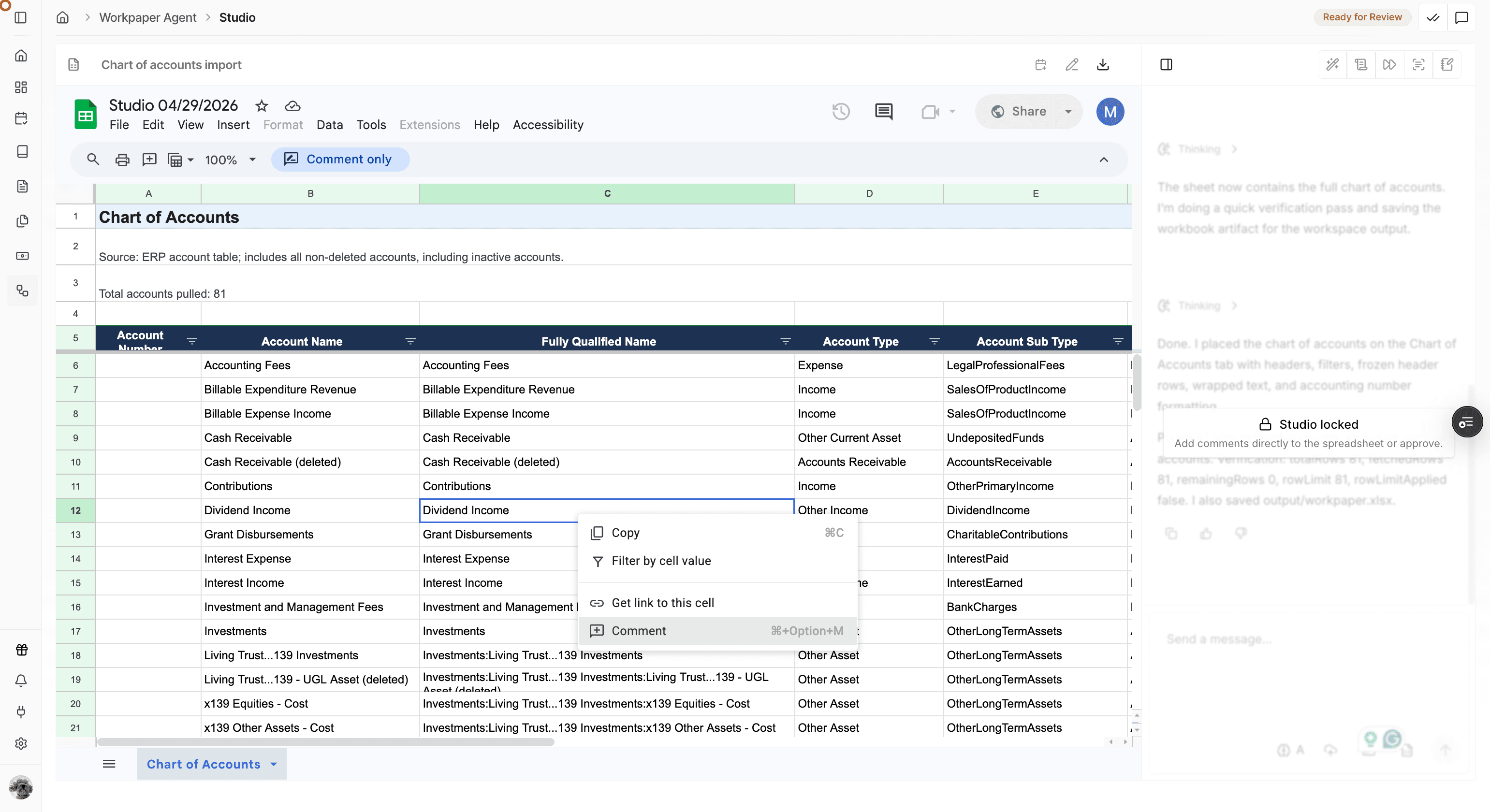Choose Copy in the context menu

coord(717,533)
